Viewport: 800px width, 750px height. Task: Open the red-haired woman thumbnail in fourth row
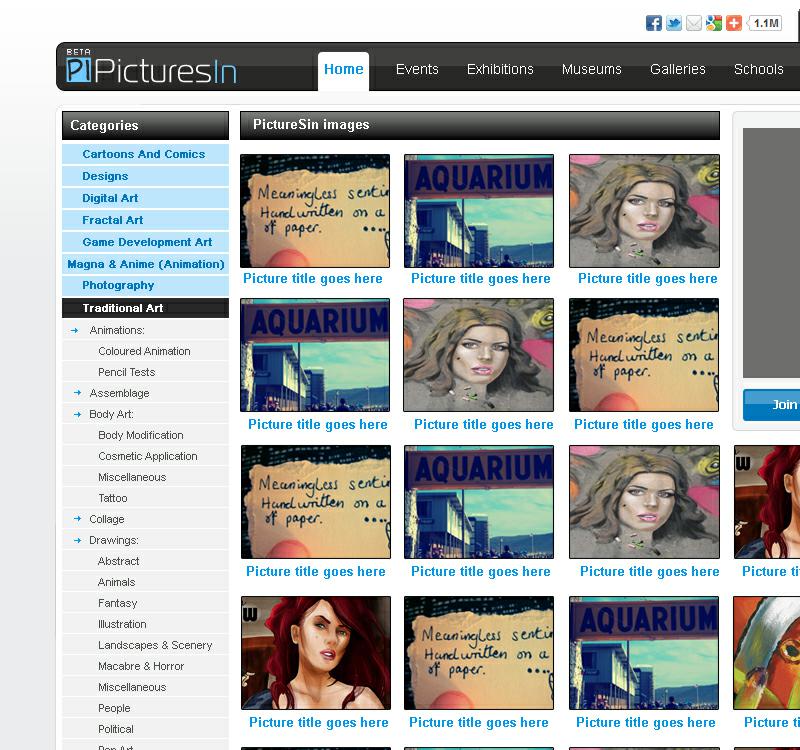pyautogui.click(x=316, y=653)
